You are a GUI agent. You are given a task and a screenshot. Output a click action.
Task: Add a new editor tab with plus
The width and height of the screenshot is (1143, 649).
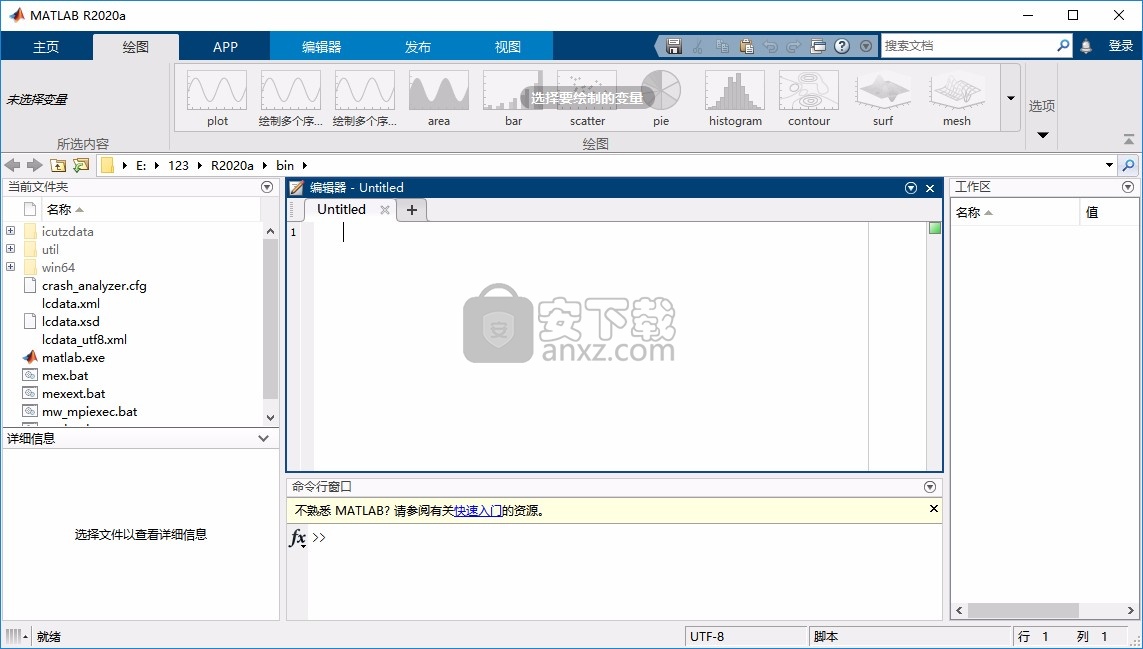pos(412,210)
